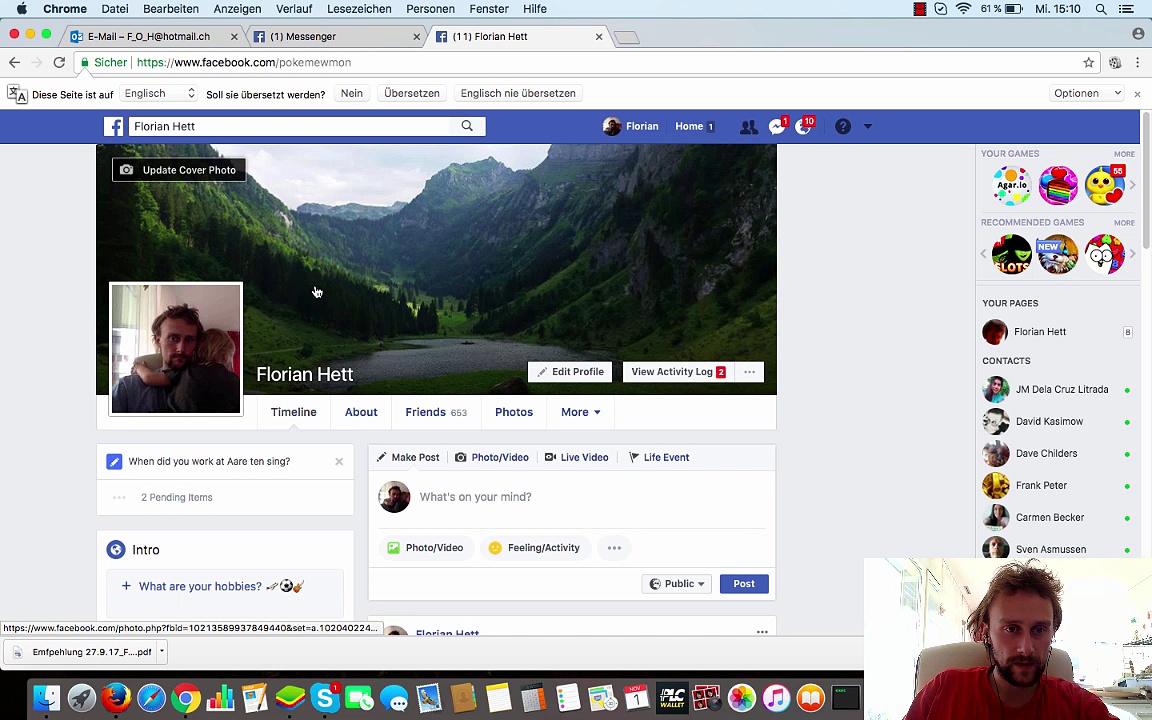Screen dimensions: 1152x720
Task: Open the translation language dropdown showing English
Action: click(160, 93)
